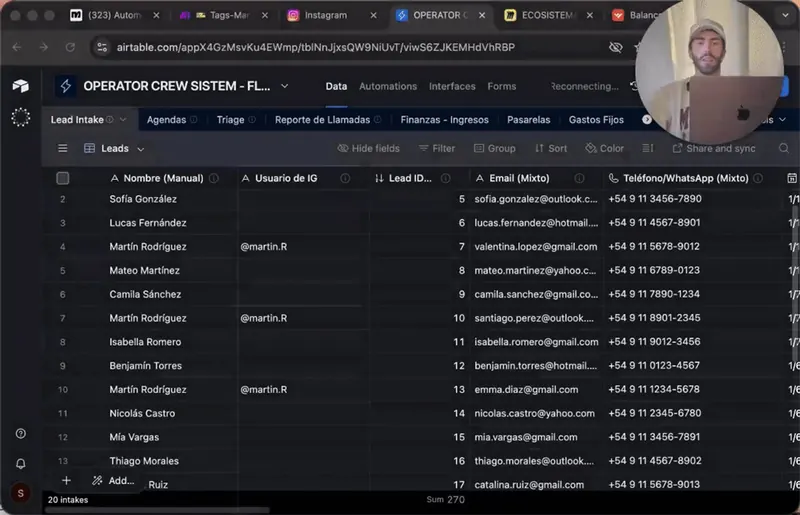800x515 pixels.
Task: Reload the page
Action: click(70, 47)
